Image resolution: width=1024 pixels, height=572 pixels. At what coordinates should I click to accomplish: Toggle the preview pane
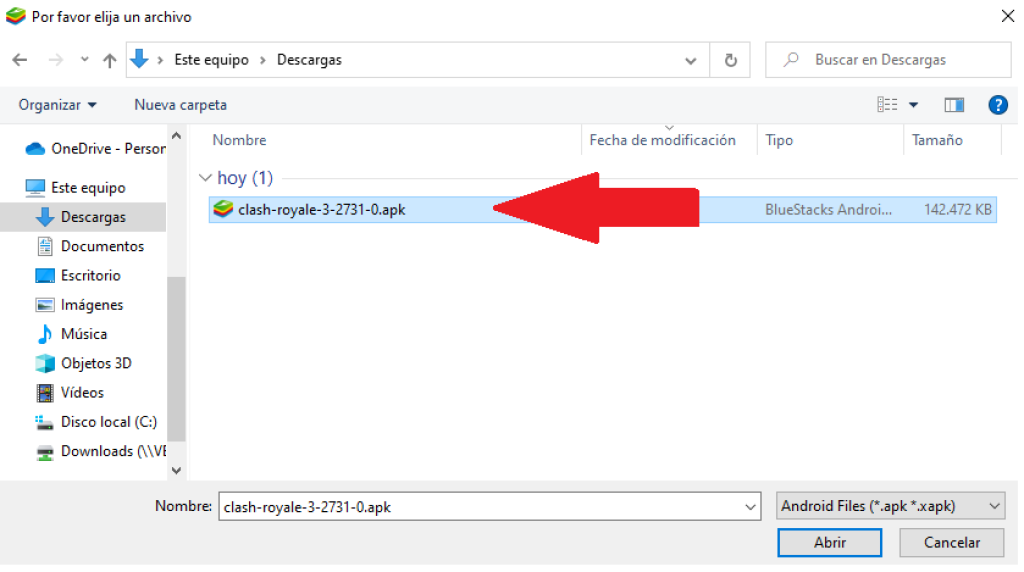pos(954,104)
